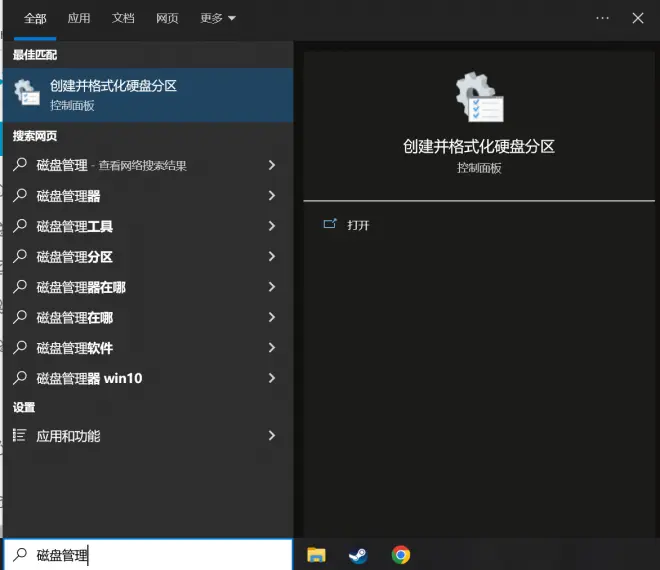Launch Steam from the taskbar
Image resolution: width=660 pixels, height=570 pixels.
[x=358, y=555]
